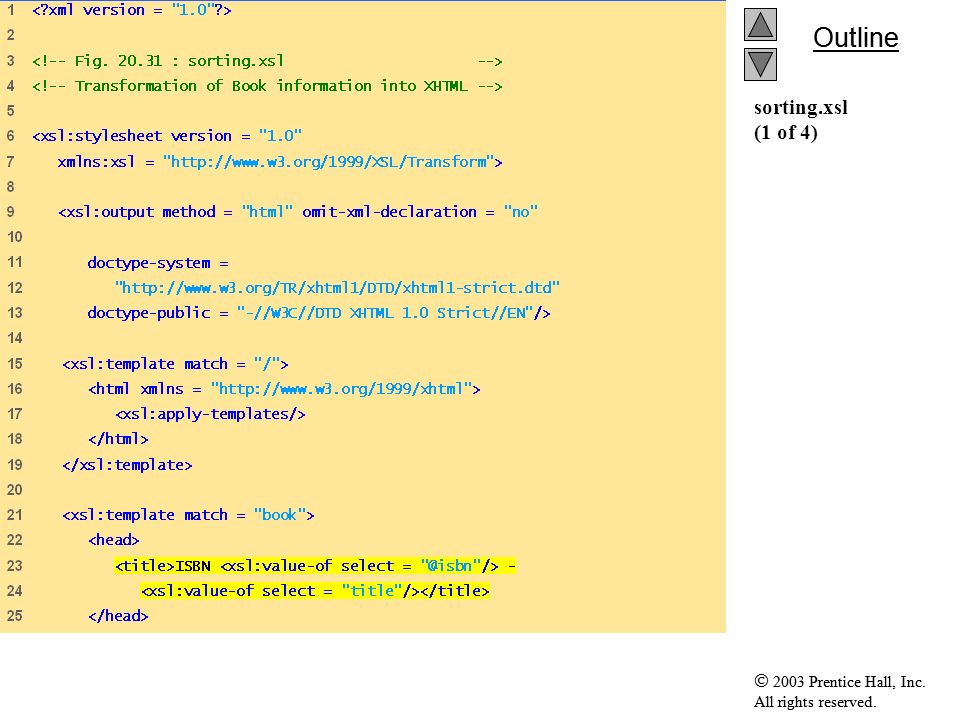The height and width of the screenshot is (720, 960).
Task: Click the closing </head> tag
Action: pos(118,617)
